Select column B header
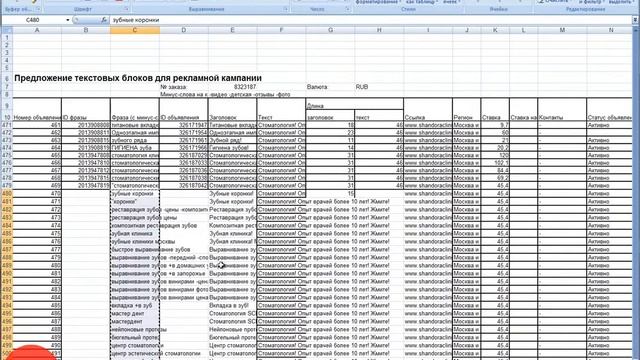 [86, 30]
